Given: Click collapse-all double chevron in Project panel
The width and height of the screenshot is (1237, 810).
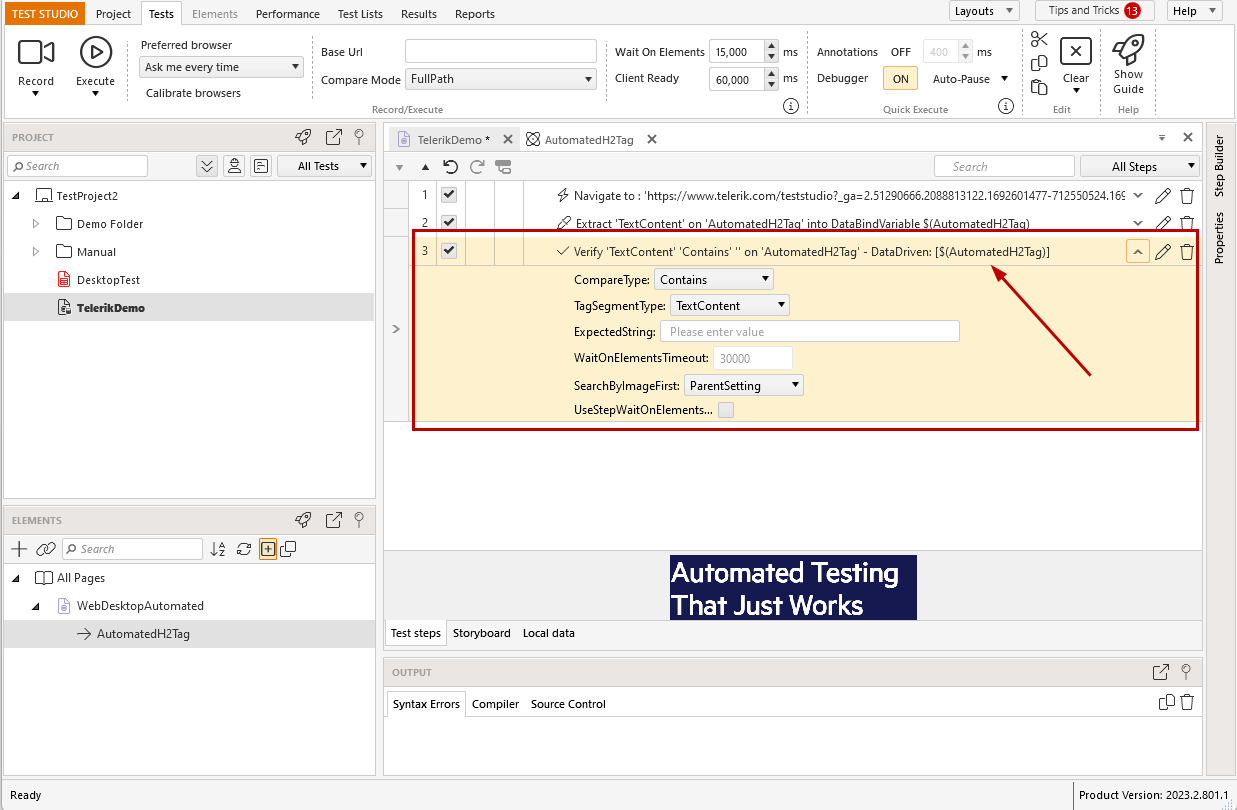Looking at the screenshot, I should point(207,166).
